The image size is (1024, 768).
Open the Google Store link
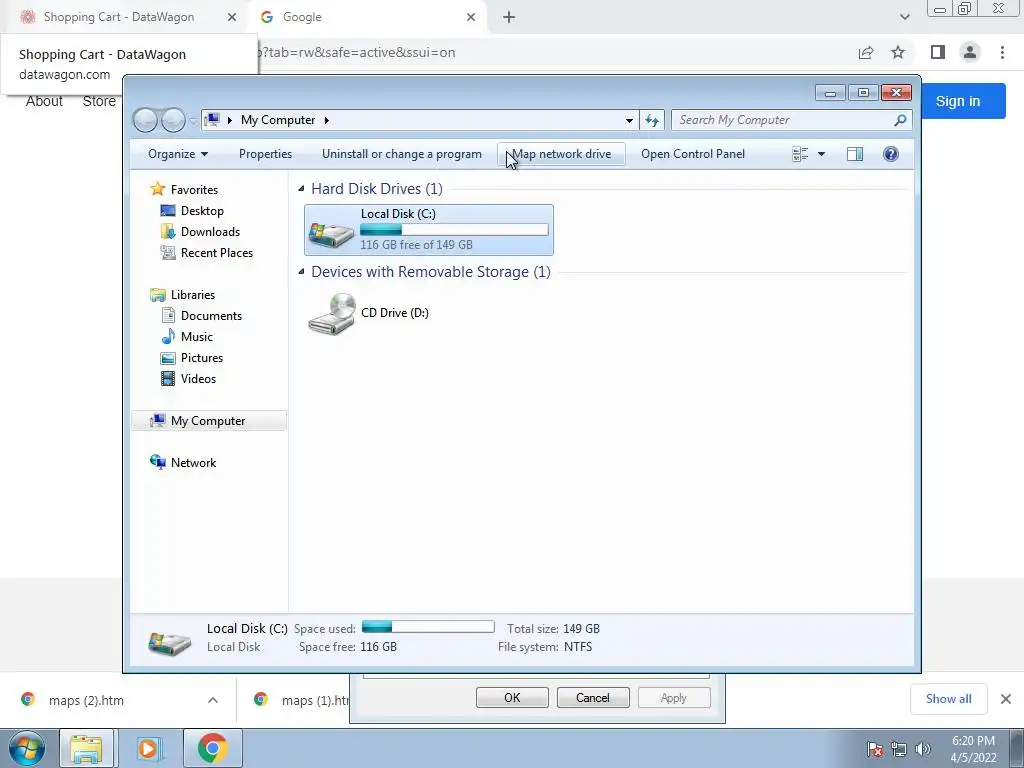[x=99, y=101]
